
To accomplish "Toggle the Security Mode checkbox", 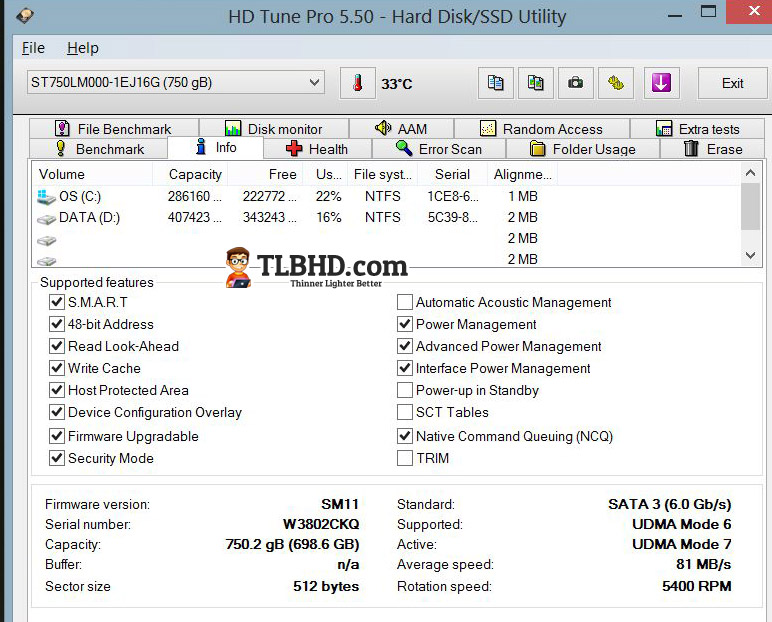I will click(x=57, y=458).
